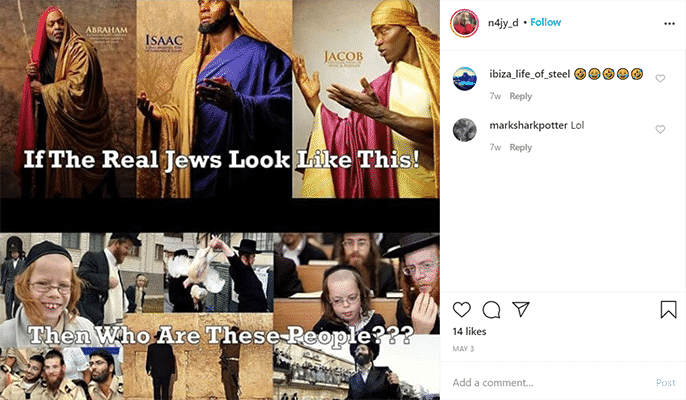
Task: Share post via paper plane icon
Action: pos(521,309)
